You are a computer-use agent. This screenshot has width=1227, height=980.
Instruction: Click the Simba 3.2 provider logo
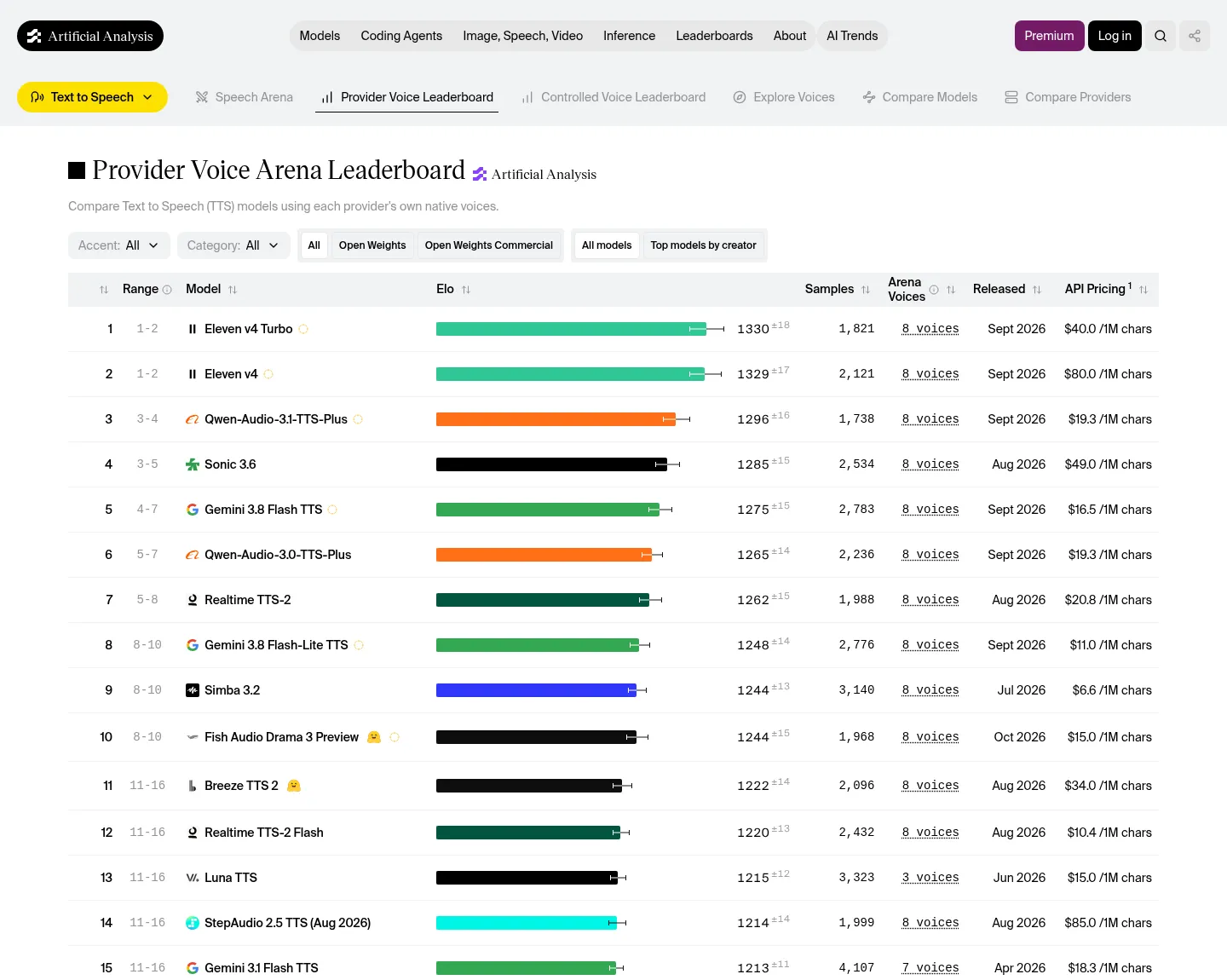pos(193,690)
